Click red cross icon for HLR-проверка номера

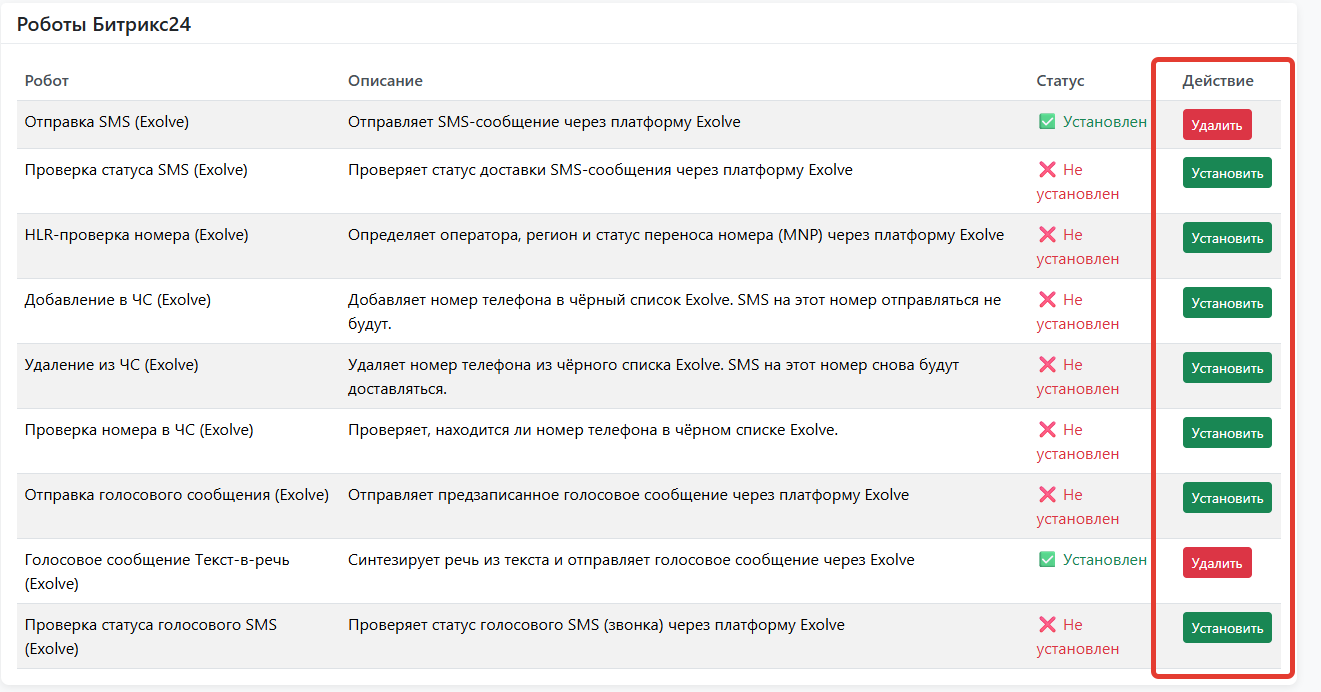(x=1047, y=234)
